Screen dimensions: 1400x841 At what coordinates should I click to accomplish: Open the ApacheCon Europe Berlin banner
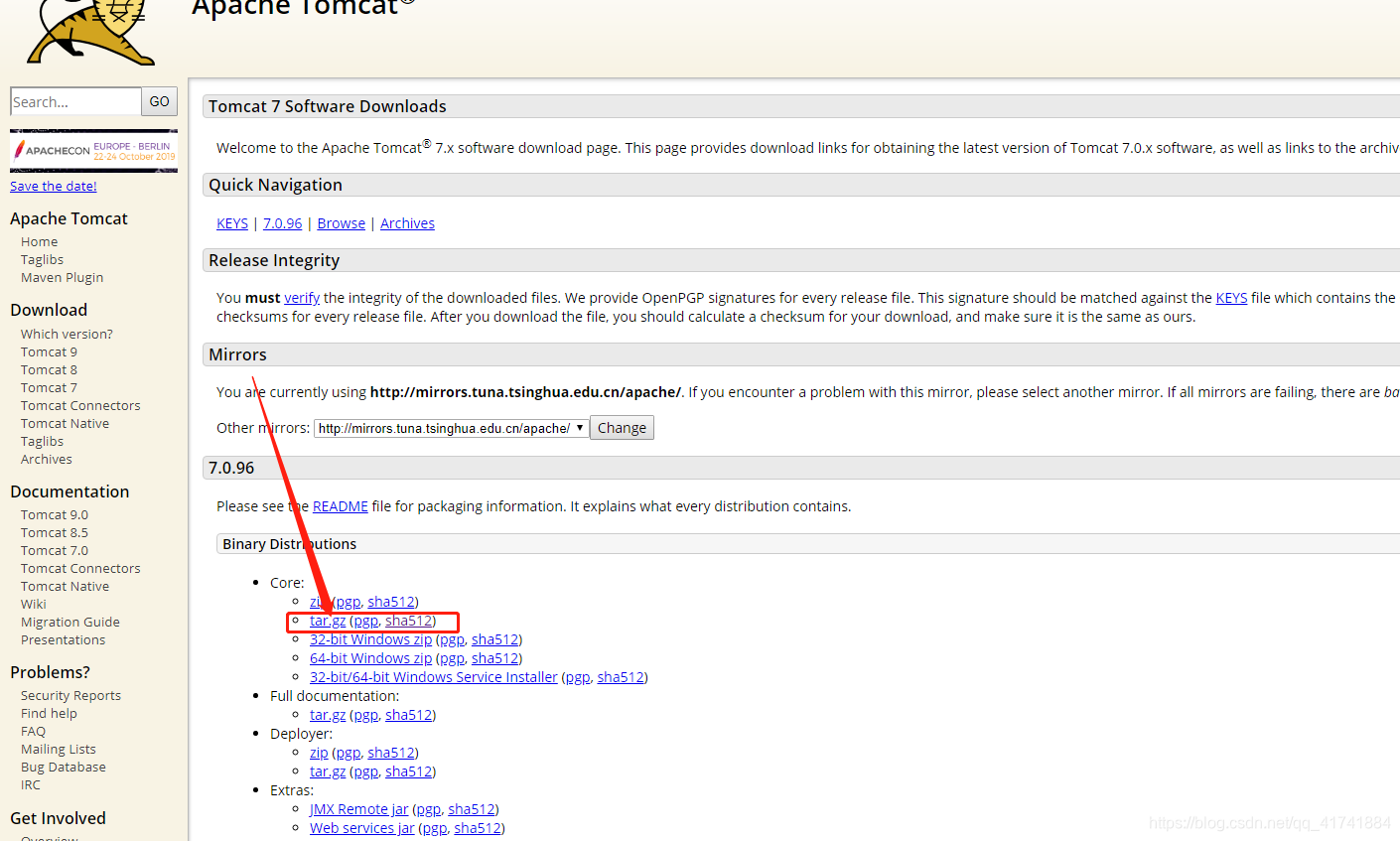93,151
